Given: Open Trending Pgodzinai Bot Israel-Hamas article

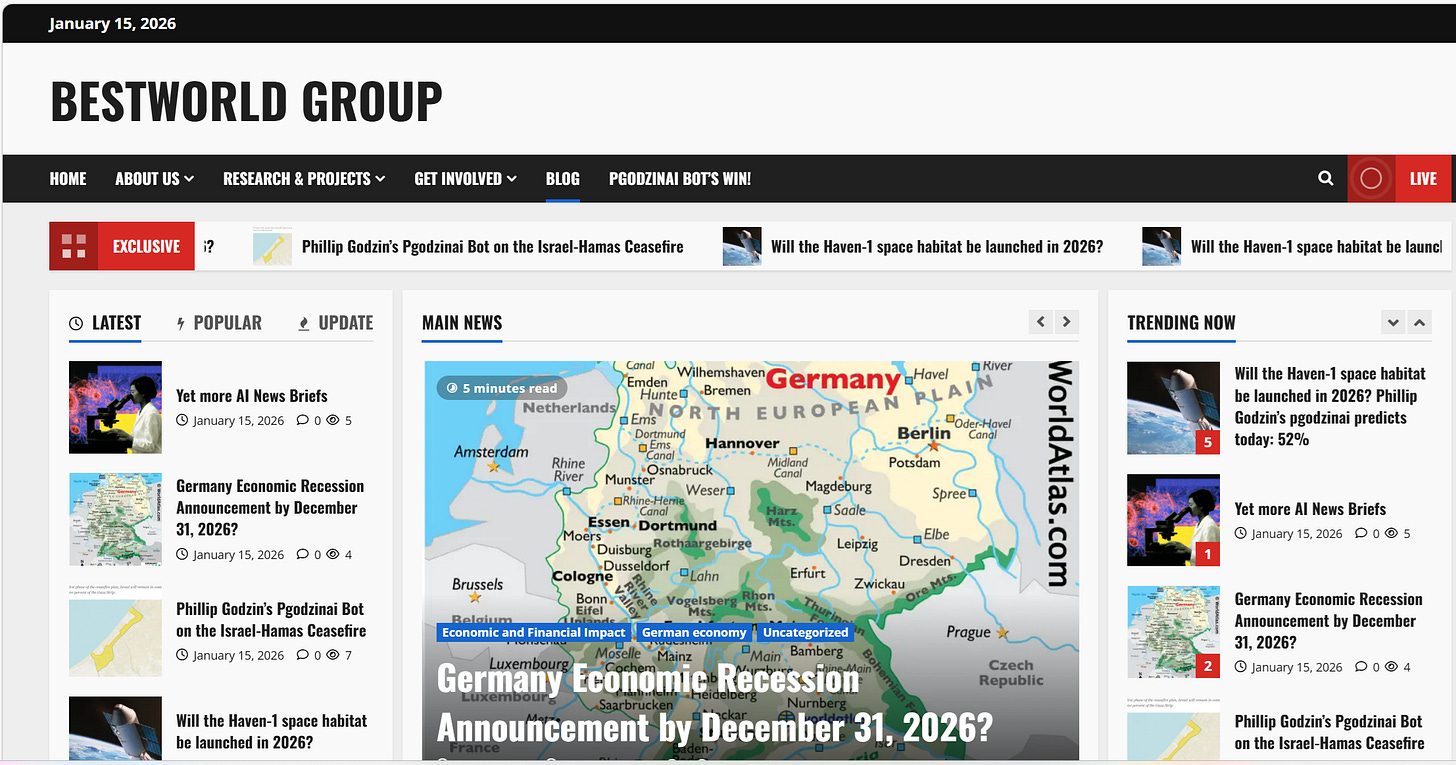Looking at the screenshot, I should (1329, 732).
